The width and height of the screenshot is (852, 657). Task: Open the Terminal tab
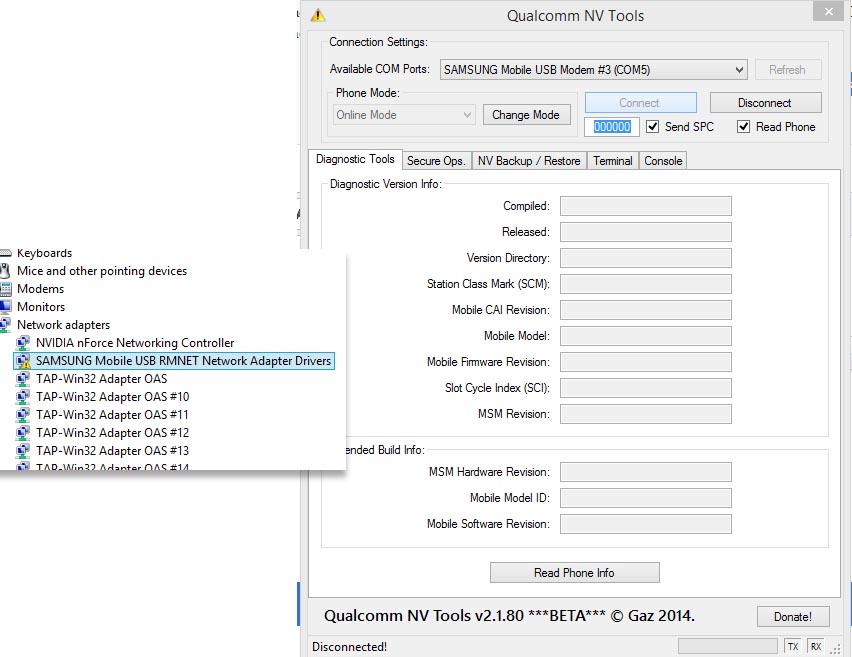click(612, 161)
